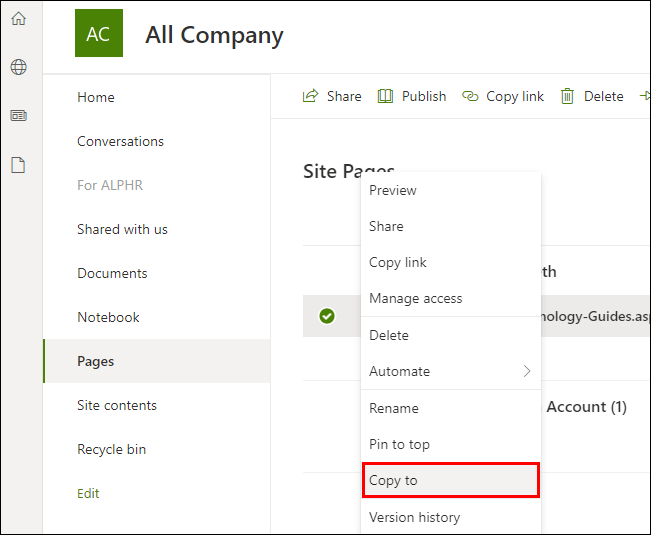
Task: Select Rename in the context menu
Action: tap(393, 408)
